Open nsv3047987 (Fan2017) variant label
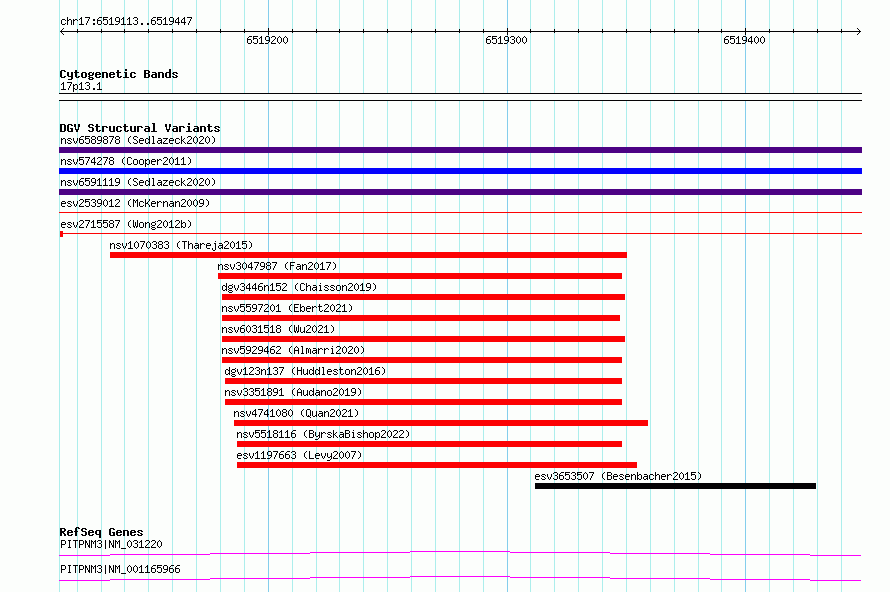This screenshot has height=592, width=890. point(277,266)
